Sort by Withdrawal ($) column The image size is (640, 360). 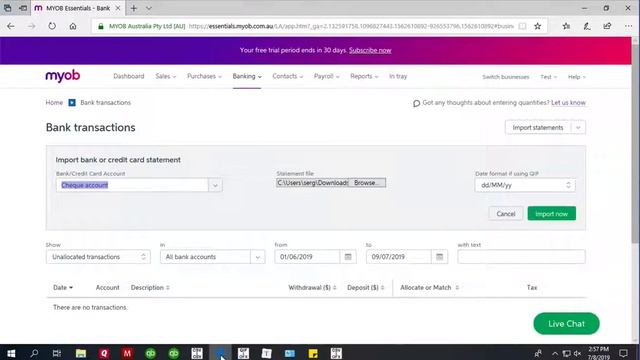click(312, 287)
